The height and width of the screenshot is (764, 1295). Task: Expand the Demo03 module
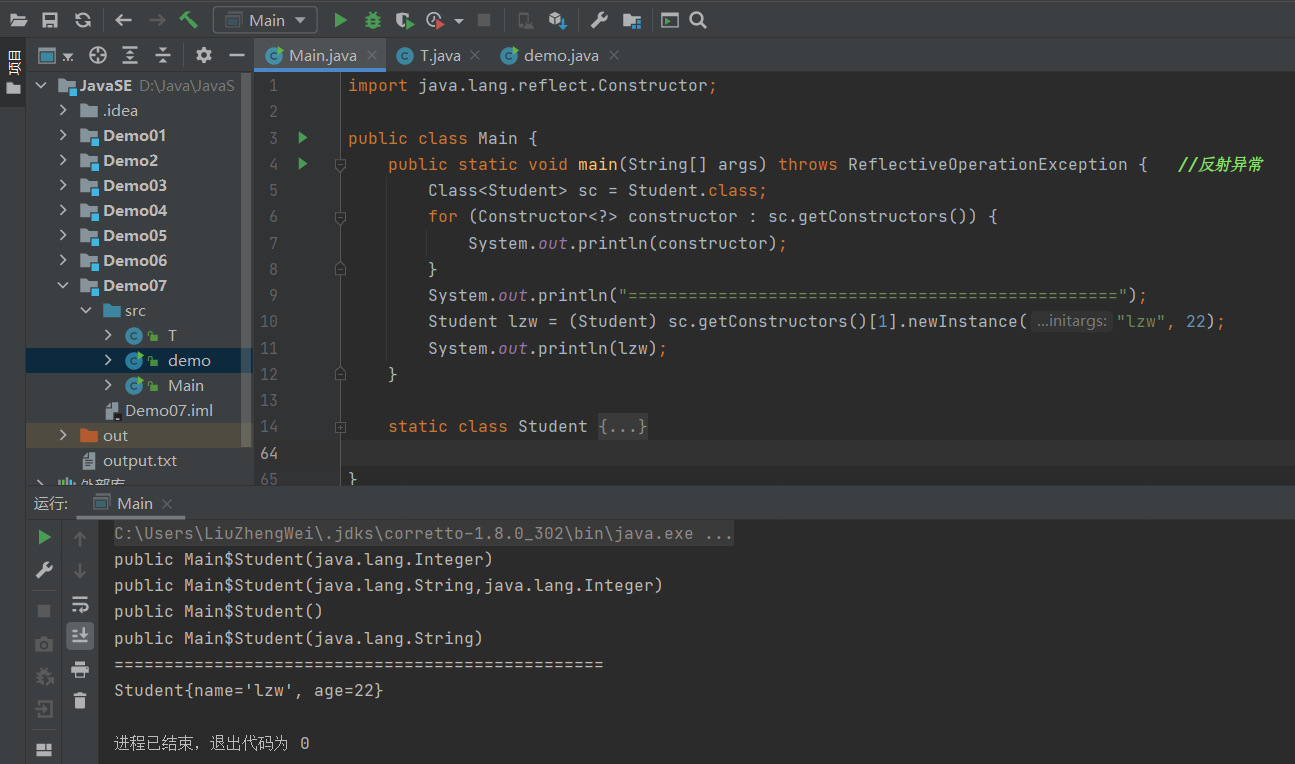pyautogui.click(x=64, y=186)
